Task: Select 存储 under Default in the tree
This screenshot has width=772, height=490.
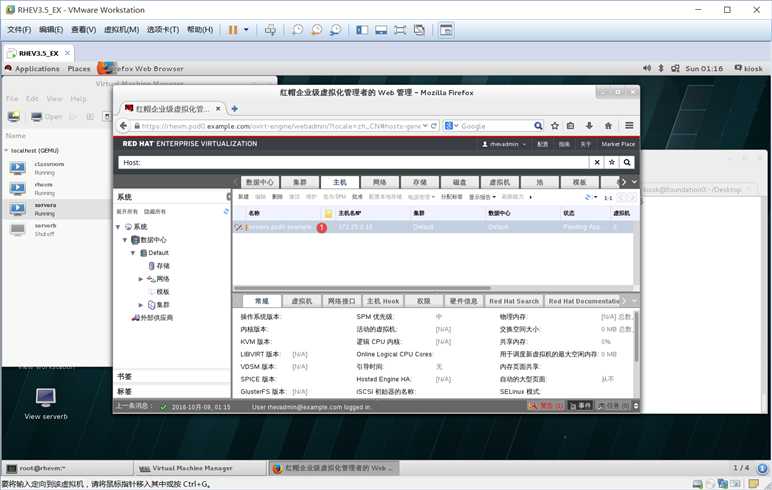Action: pyautogui.click(x=160, y=266)
